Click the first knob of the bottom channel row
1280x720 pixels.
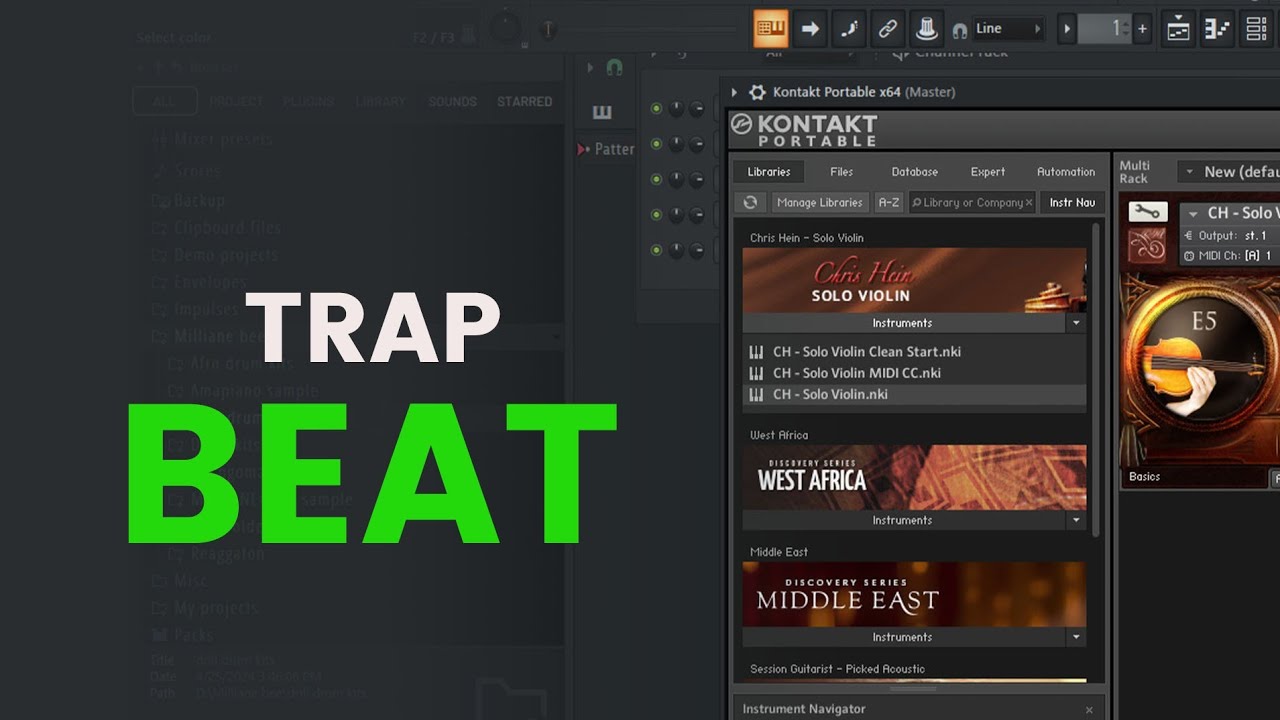(x=677, y=250)
